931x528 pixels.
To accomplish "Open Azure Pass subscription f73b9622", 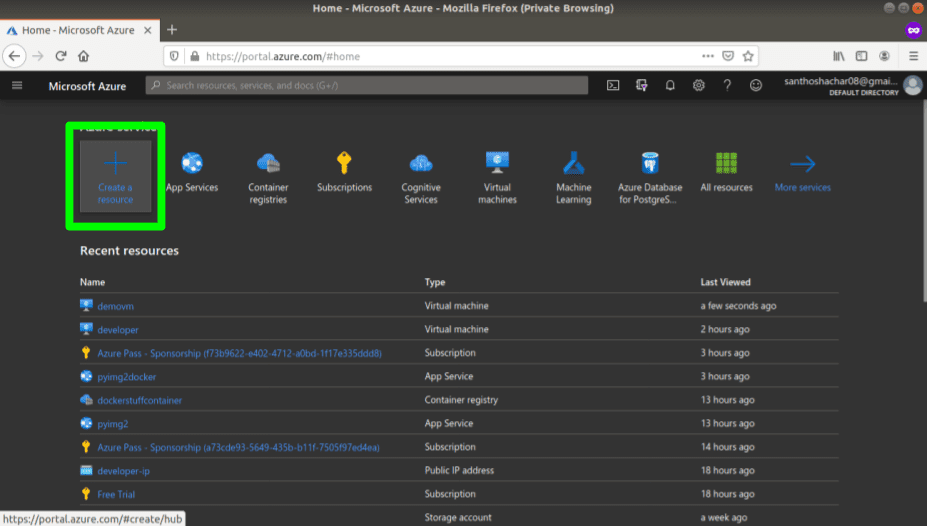I will pyautogui.click(x=240, y=354).
